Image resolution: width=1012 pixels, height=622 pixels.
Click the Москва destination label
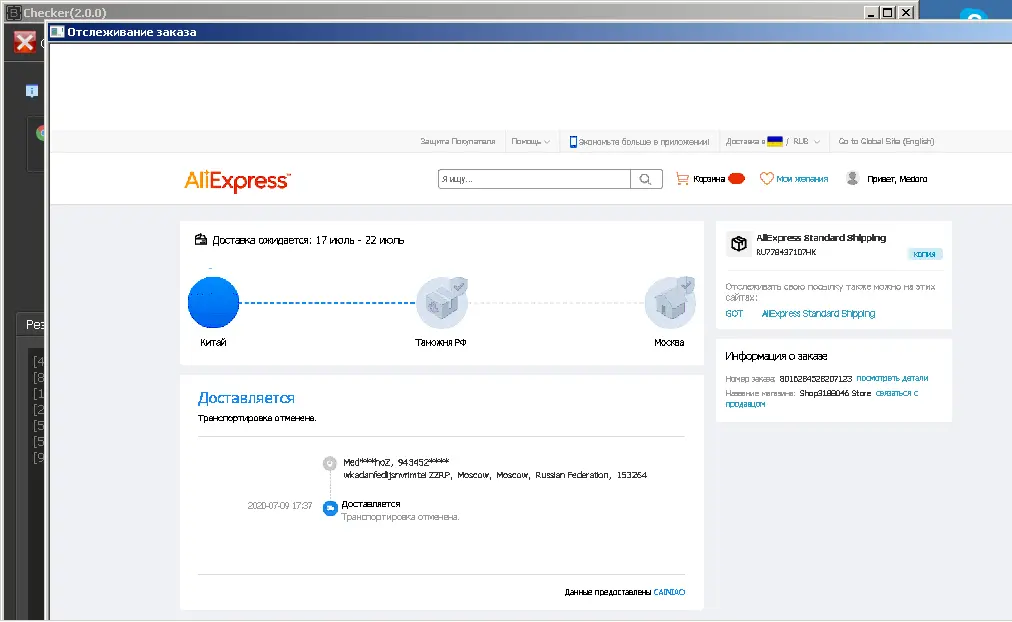669,343
